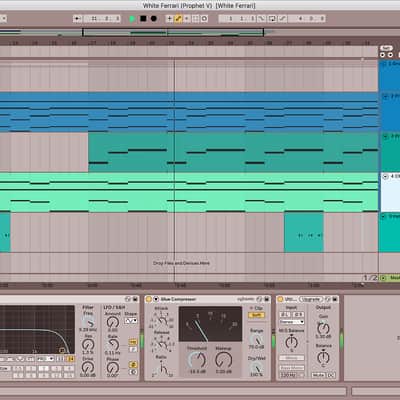The width and height of the screenshot is (400, 400).
Task: Arm the Arrangement Record circle button
Action: [x=154, y=19]
